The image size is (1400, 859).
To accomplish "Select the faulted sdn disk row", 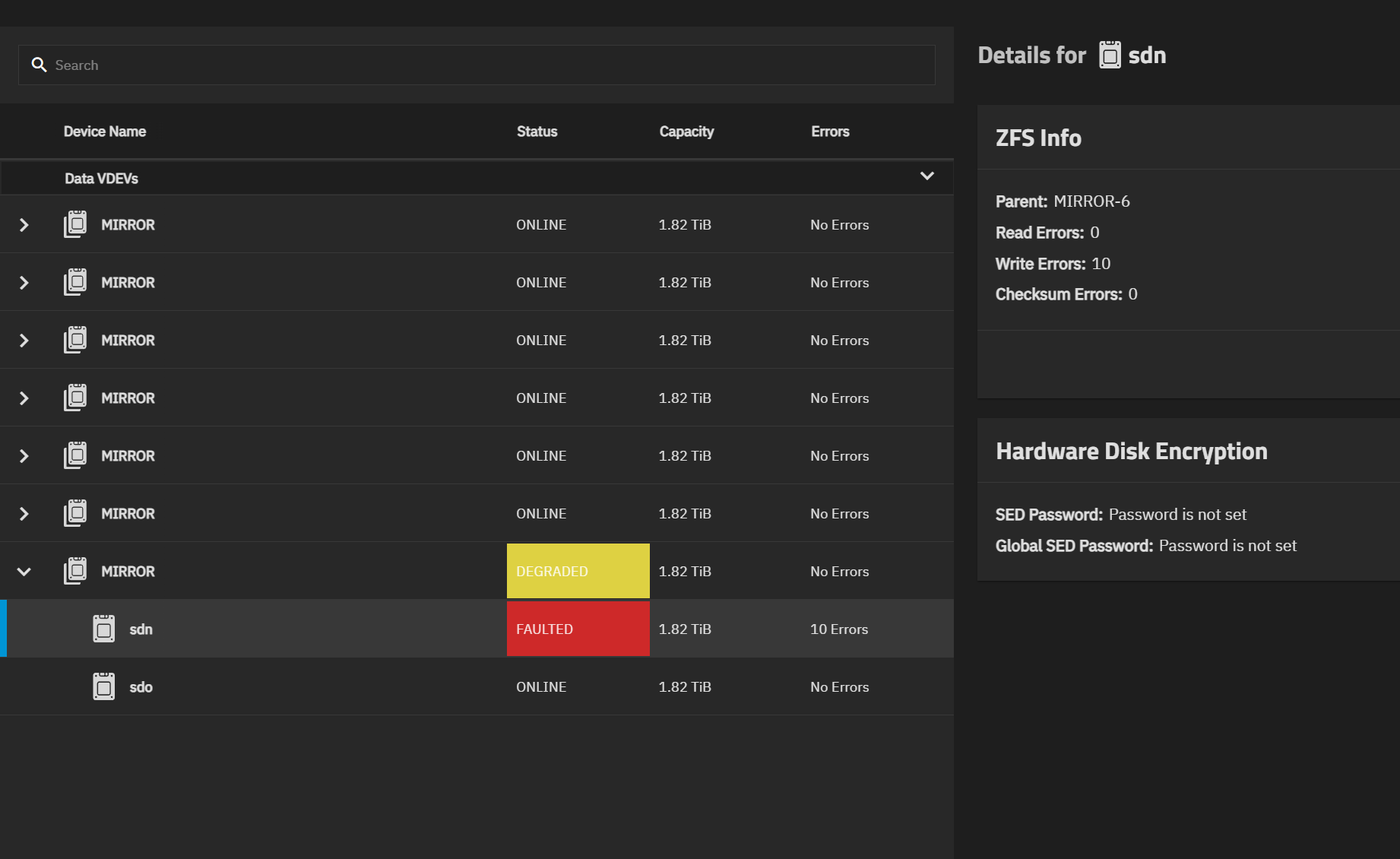I will [304, 629].
